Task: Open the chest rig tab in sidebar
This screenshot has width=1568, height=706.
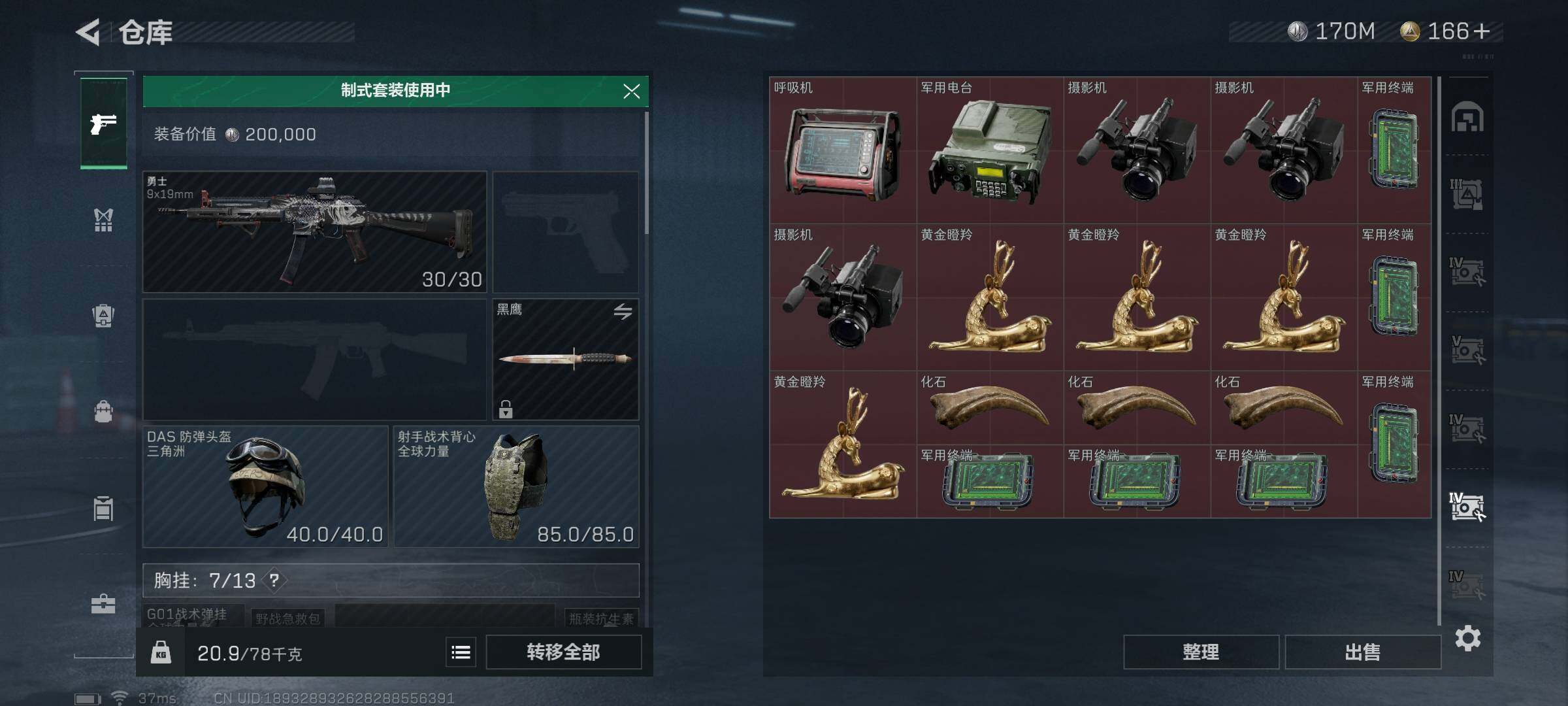Action: tap(103, 220)
